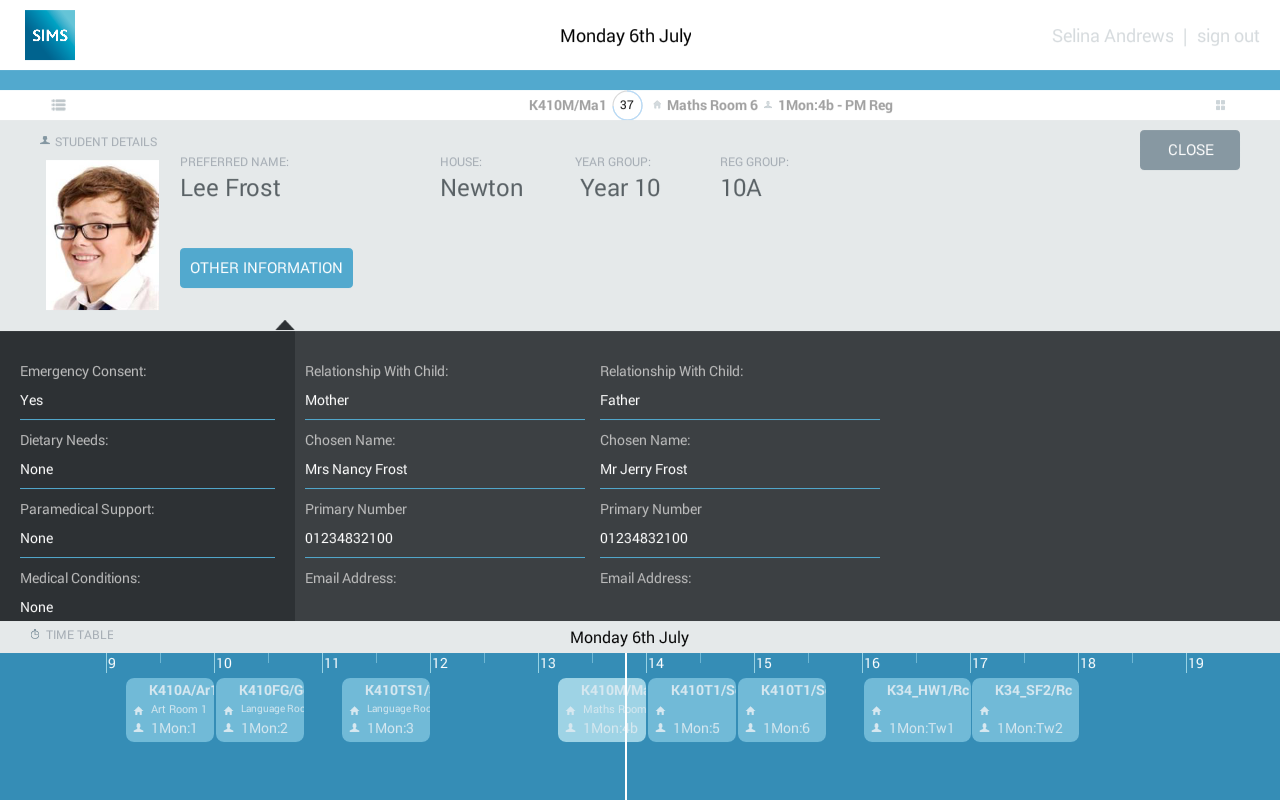
Task: Click the Time Table clock icon
Action: pos(35,635)
